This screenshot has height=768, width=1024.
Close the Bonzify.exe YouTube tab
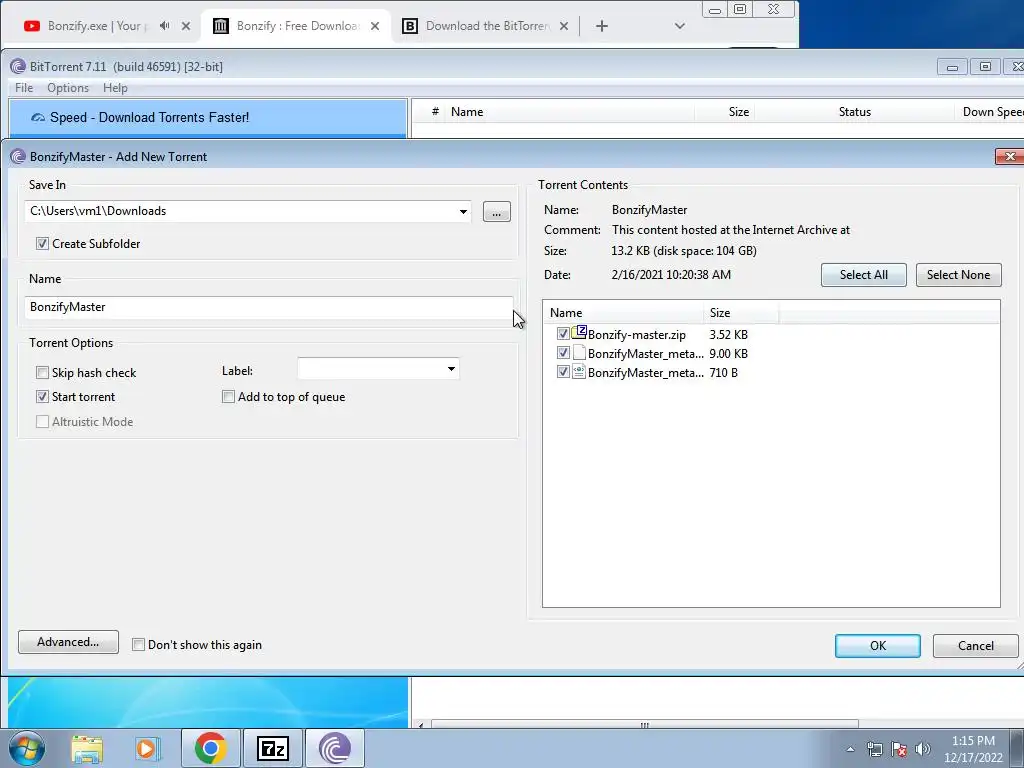tap(186, 26)
